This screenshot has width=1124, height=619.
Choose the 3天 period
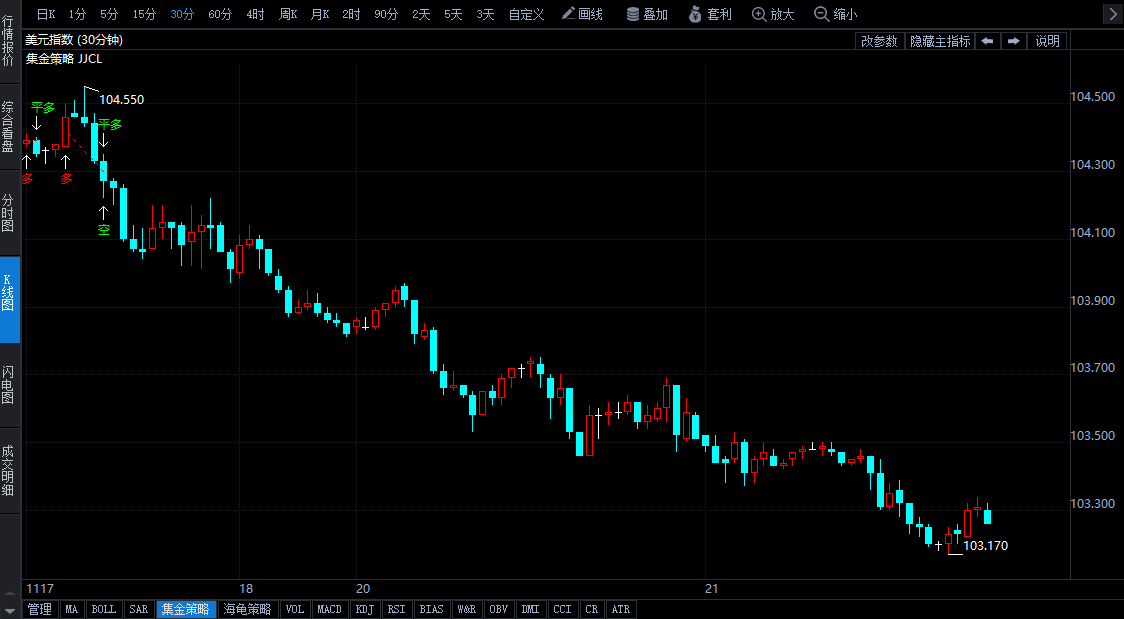485,14
